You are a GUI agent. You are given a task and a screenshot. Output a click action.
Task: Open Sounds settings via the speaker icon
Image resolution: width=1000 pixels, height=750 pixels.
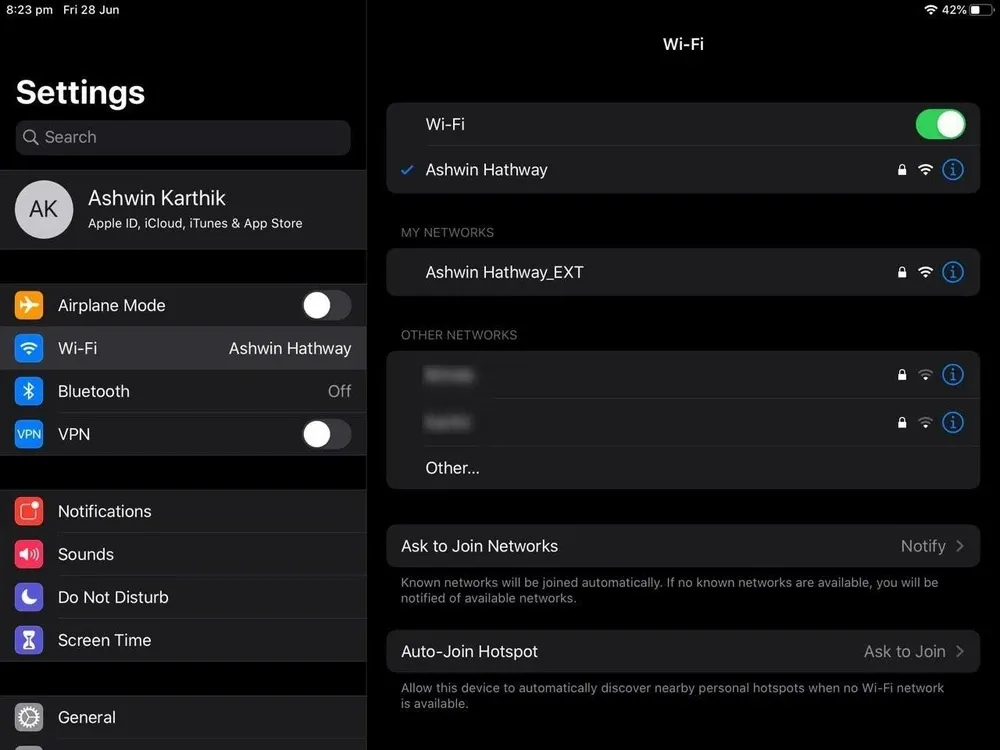coord(28,554)
